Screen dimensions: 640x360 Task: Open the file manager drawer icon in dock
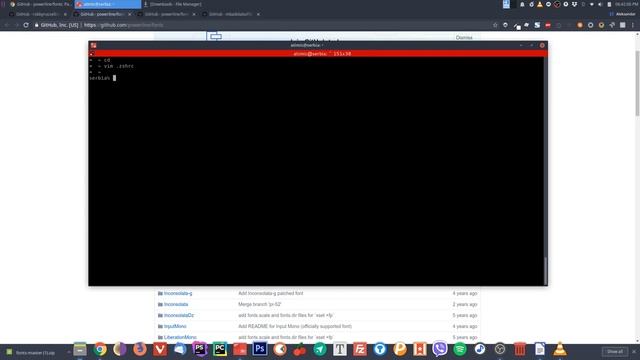pyautogui.click(x=80, y=349)
